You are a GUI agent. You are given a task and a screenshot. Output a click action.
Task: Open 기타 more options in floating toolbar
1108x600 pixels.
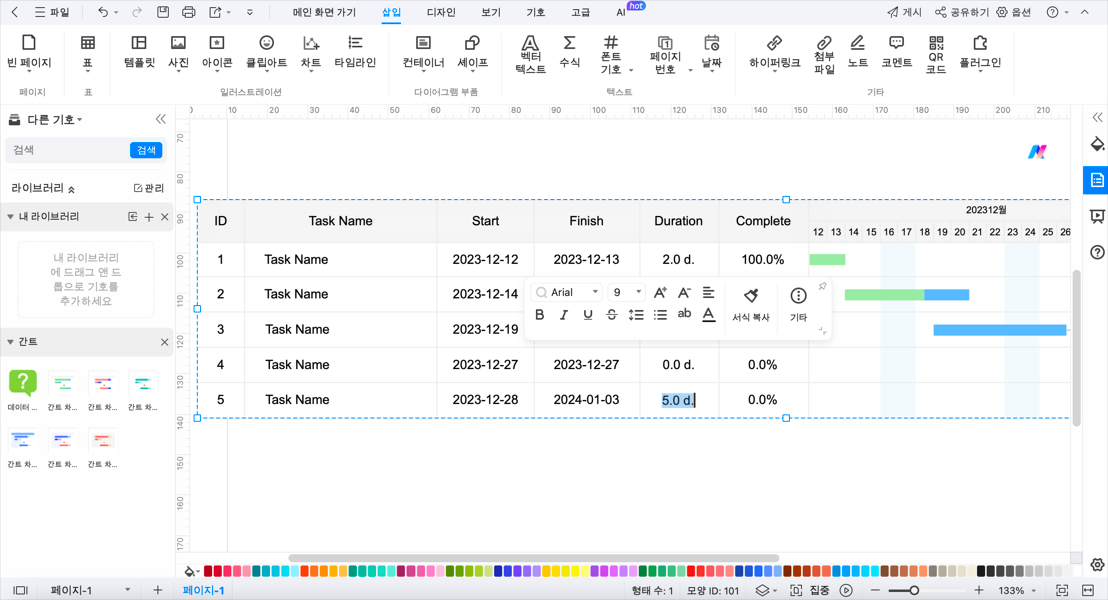tap(798, 305)
